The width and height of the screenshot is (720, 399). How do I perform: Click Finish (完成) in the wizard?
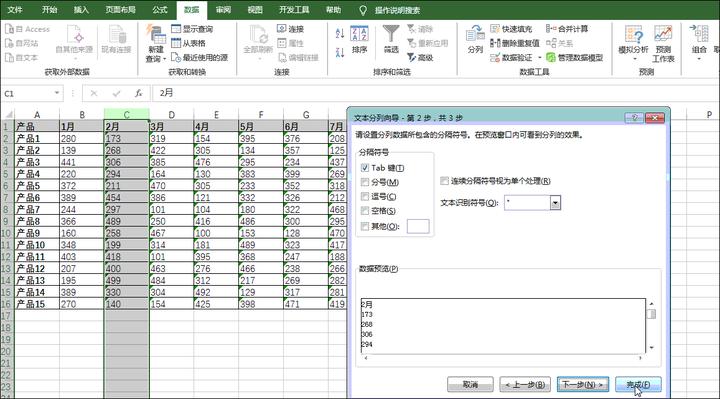(x=638, y=384)
